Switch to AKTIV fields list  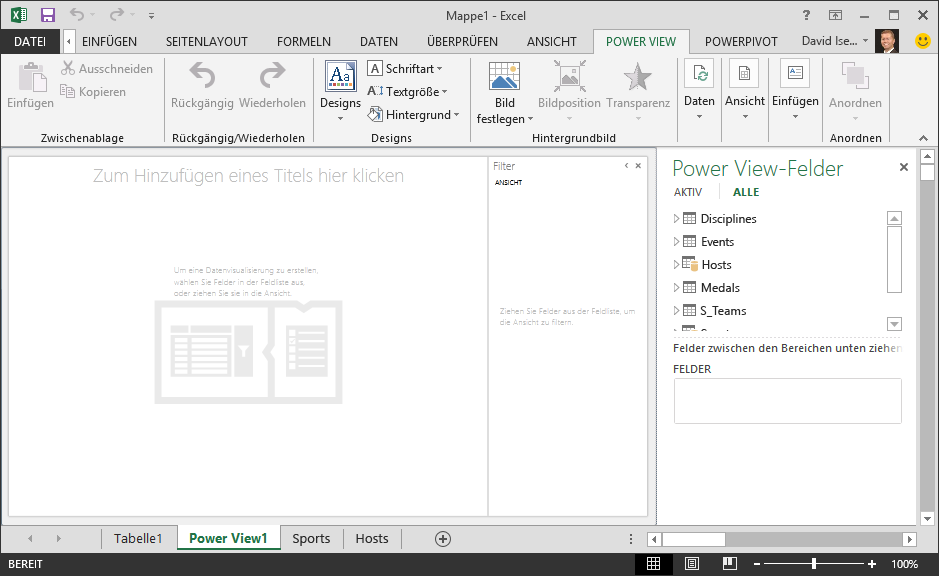(x=687, y=192)
